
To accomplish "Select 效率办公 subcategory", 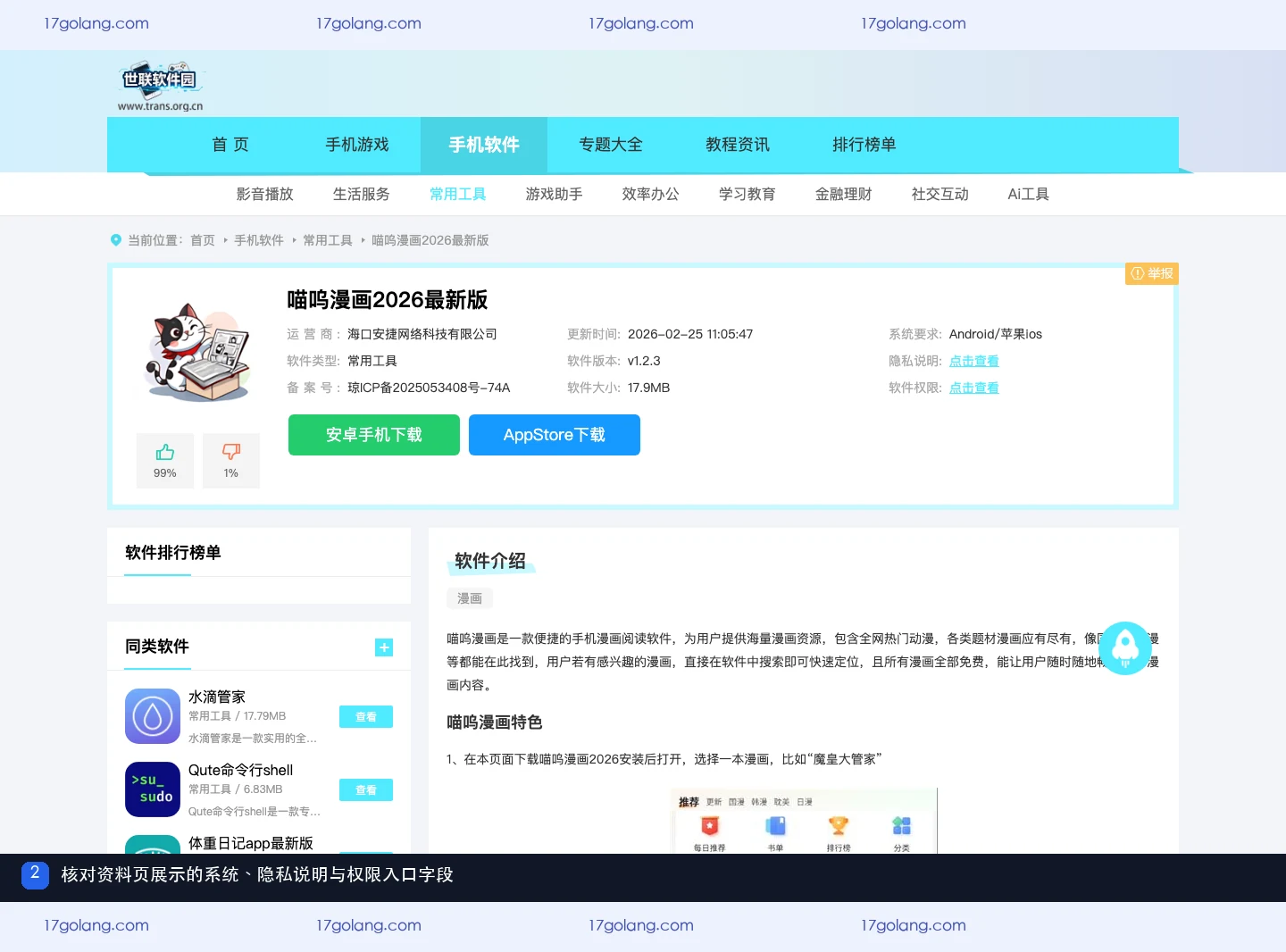I will point(651,194).
